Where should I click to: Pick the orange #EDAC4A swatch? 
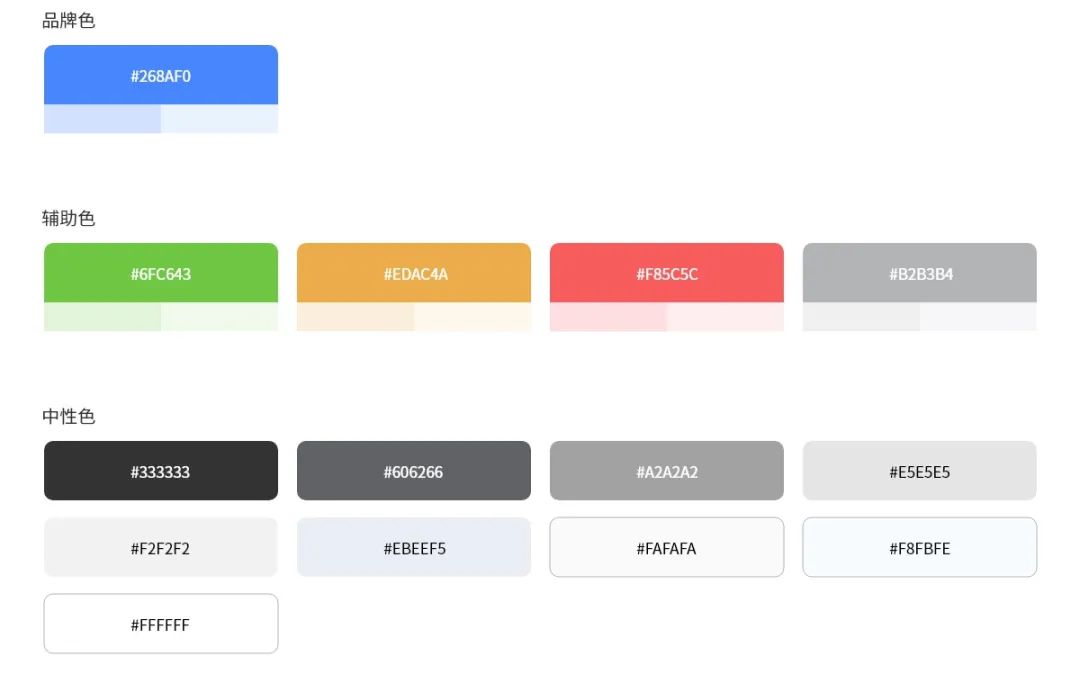(414, 273)
